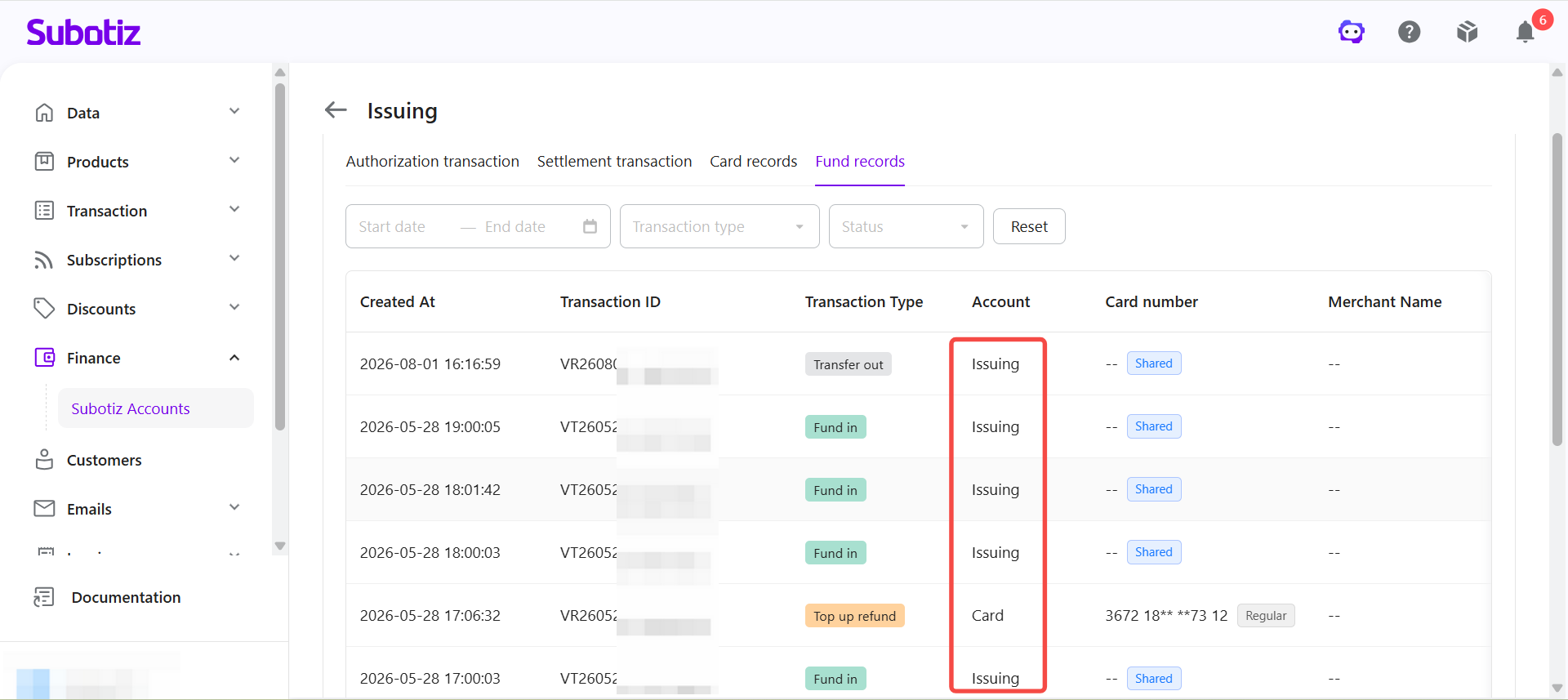The height and width of the screenshot is (700, 1568).
Task: Click the Finance wallet icon in sidebar
Action: click(44, 358)
